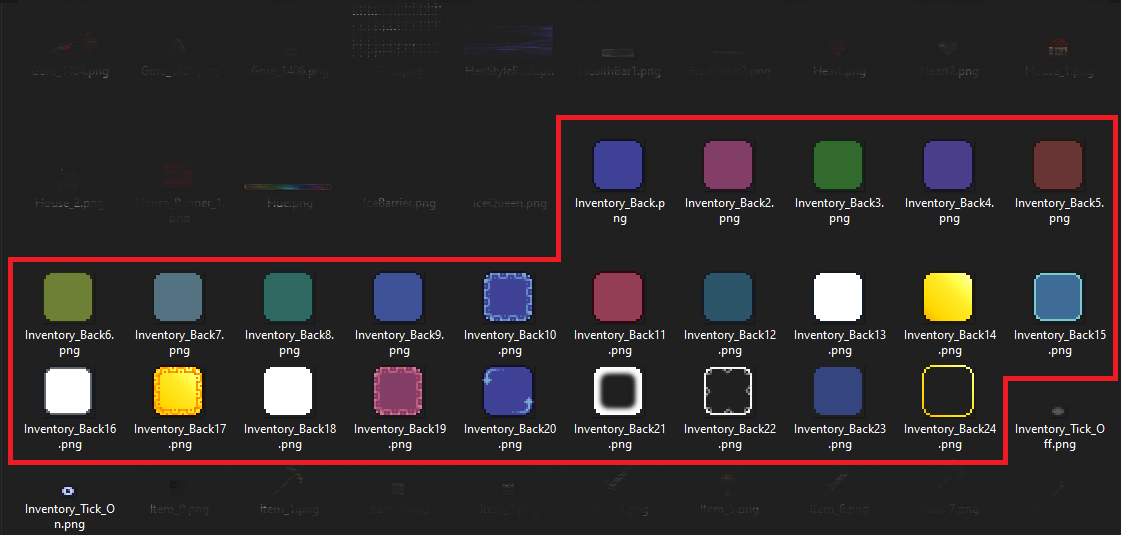The image size is (1121, 535).
Task: Click the Inventory_Back11.png file name label
Action: 620,343
